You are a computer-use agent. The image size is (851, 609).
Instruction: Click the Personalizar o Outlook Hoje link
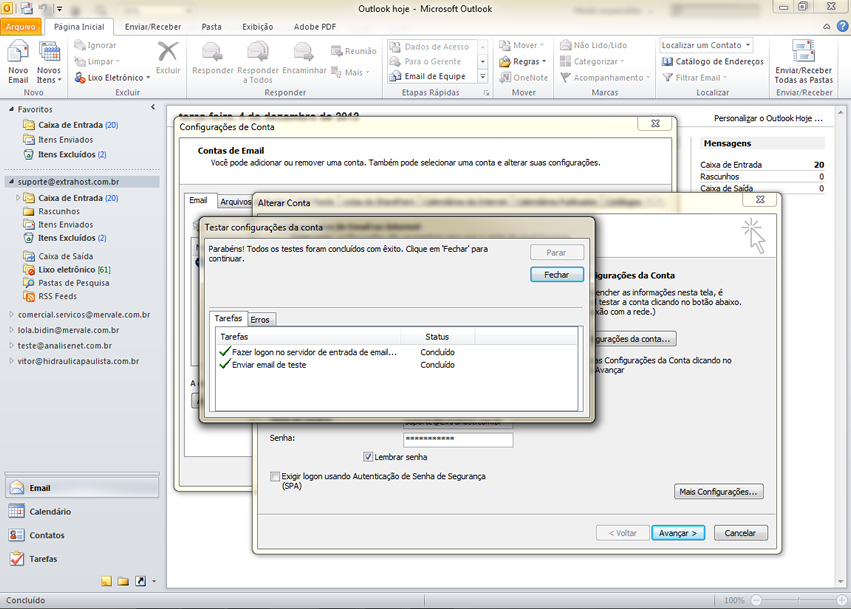click(768, 118)
